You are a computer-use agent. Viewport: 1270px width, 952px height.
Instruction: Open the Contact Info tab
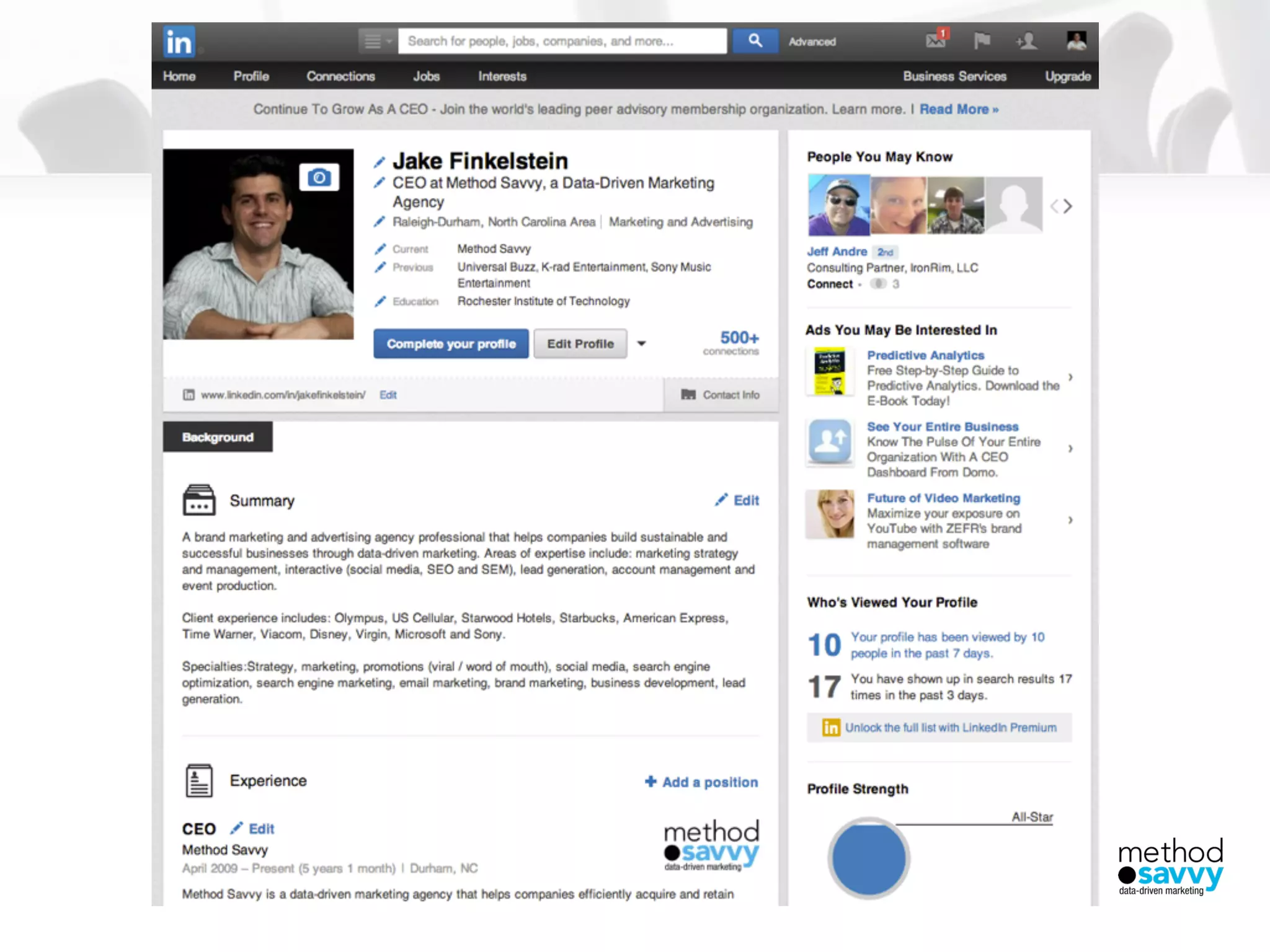click(x=721, y=395)
